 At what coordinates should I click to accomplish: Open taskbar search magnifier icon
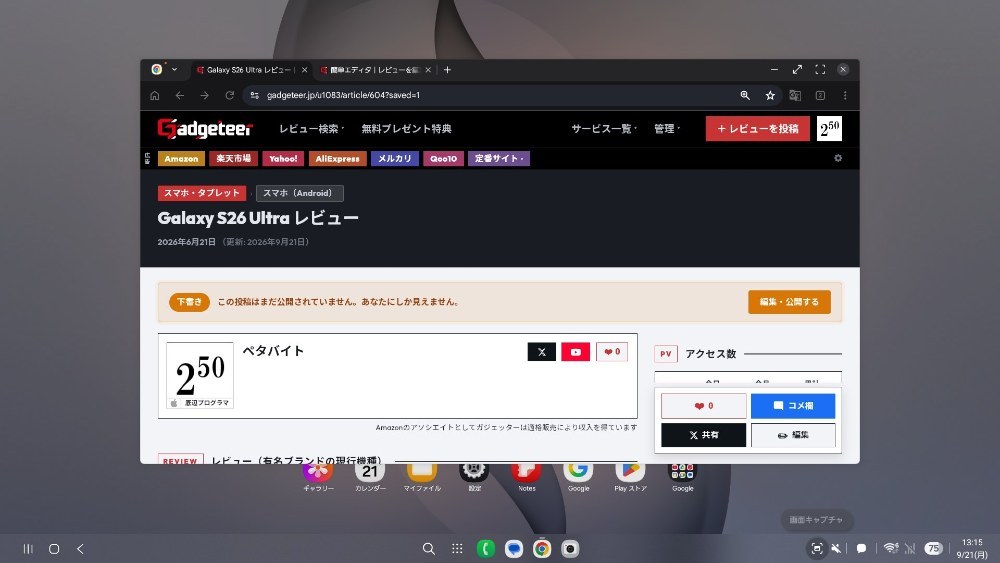pos(429,549)
